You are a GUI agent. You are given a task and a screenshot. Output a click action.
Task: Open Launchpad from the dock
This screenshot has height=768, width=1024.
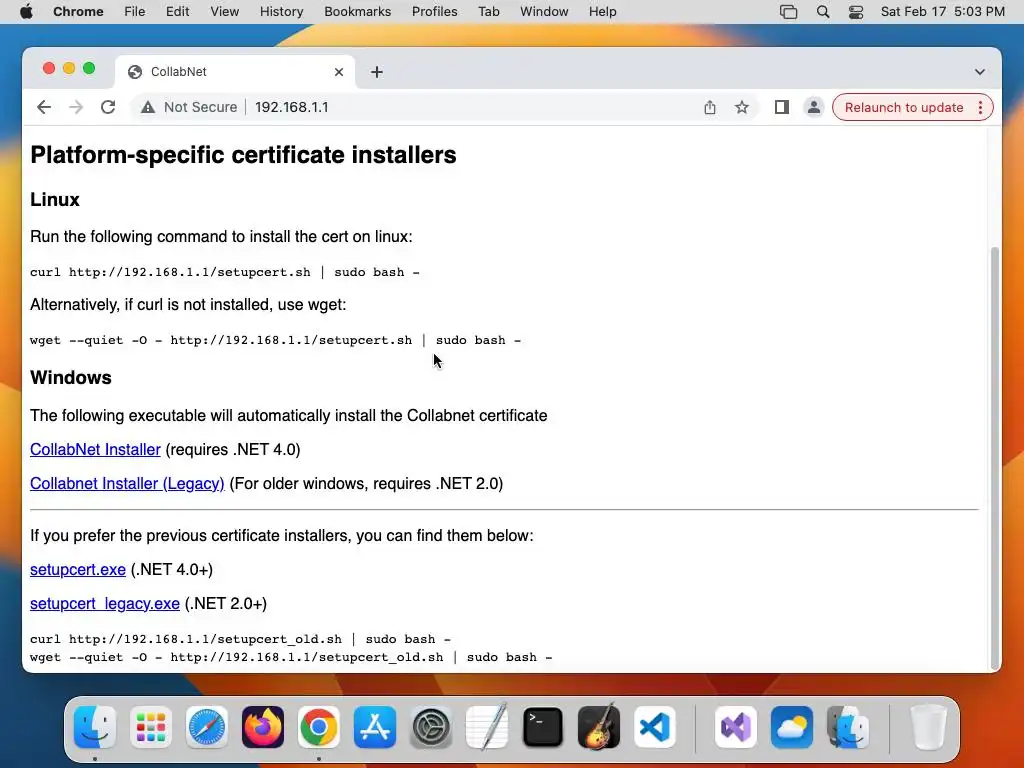(x=151, y=727)
